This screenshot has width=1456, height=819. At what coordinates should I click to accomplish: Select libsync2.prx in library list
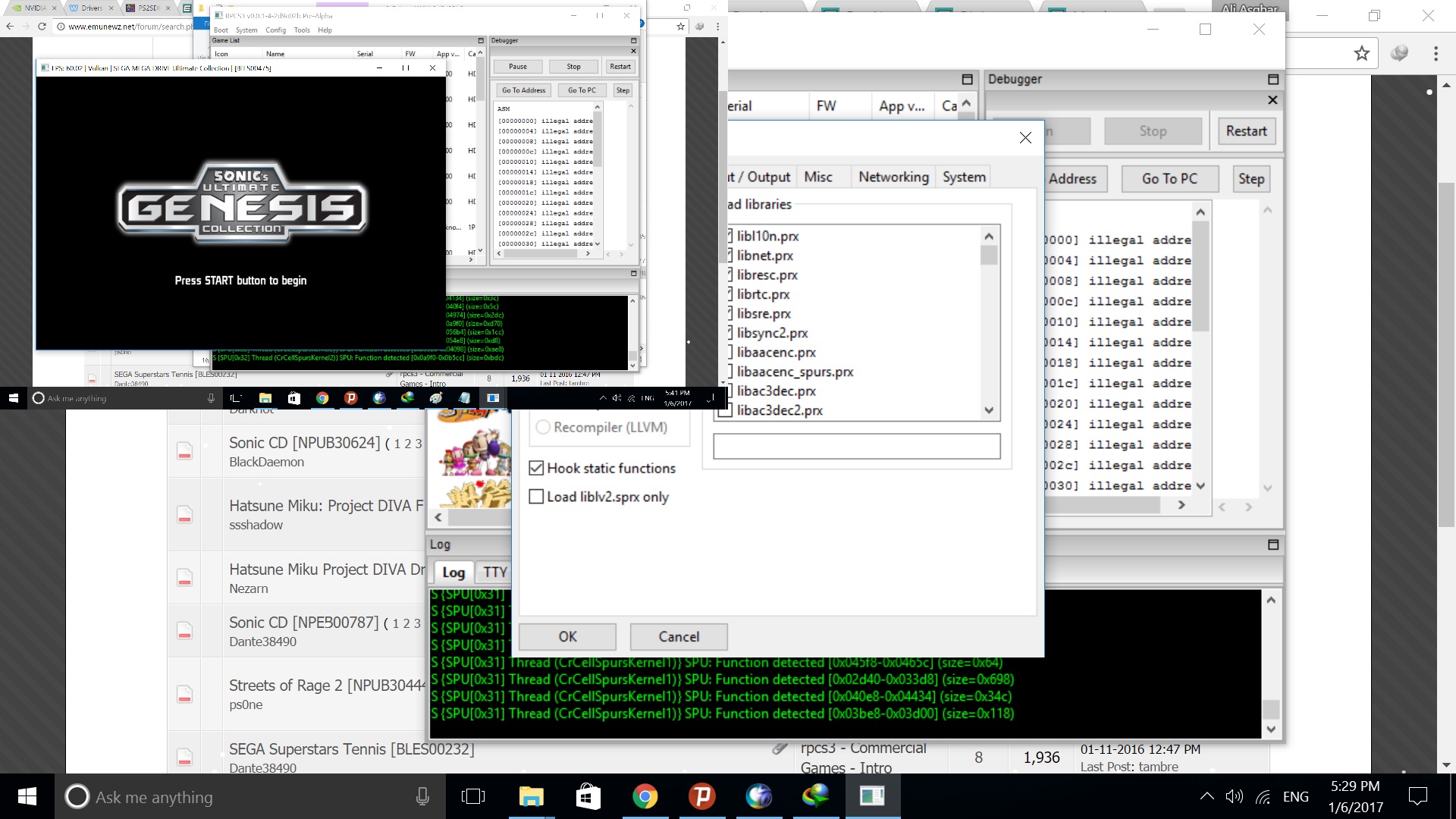(x=772, y=333)
